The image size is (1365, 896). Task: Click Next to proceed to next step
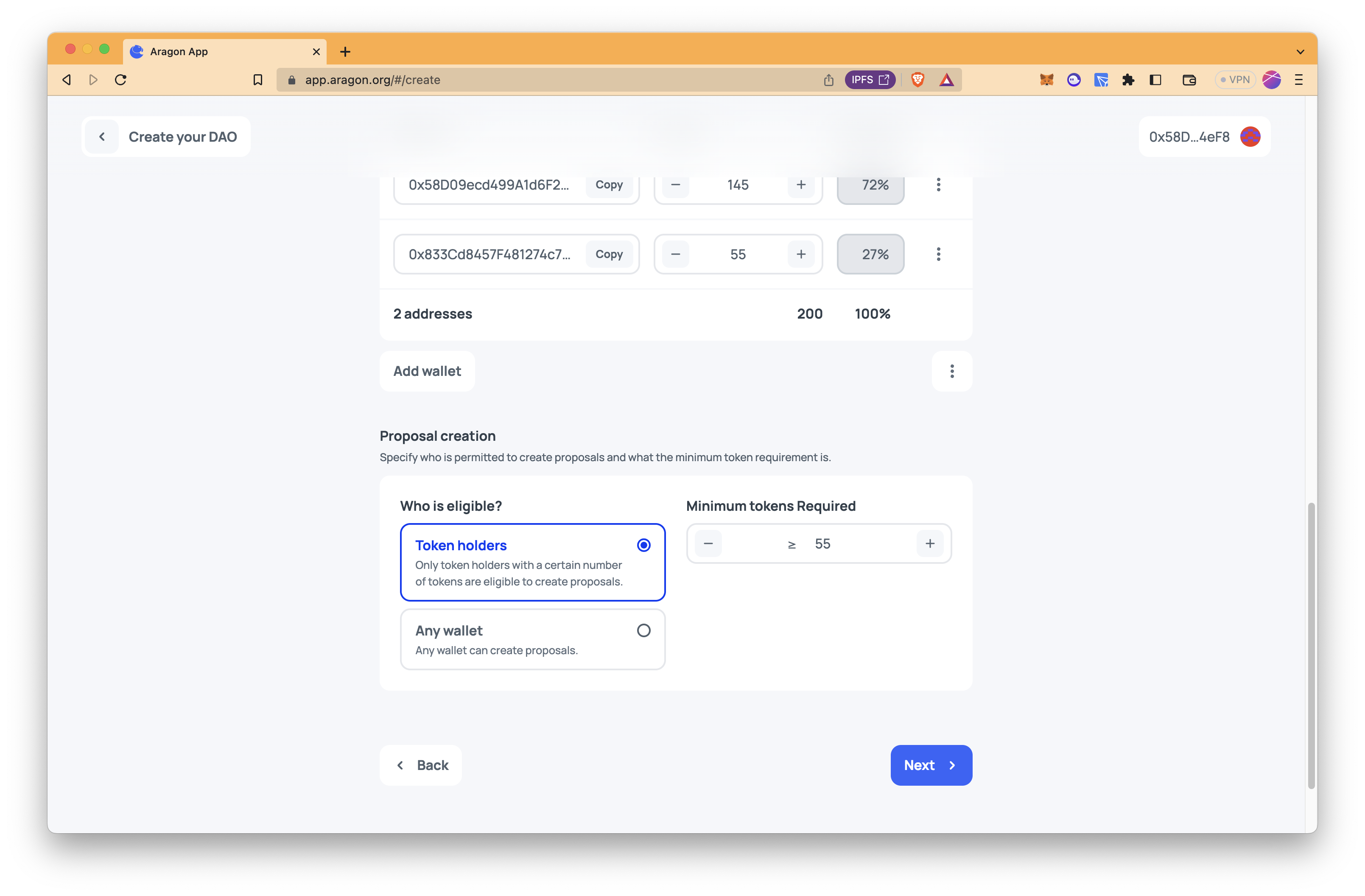click(x=930, y=765)
